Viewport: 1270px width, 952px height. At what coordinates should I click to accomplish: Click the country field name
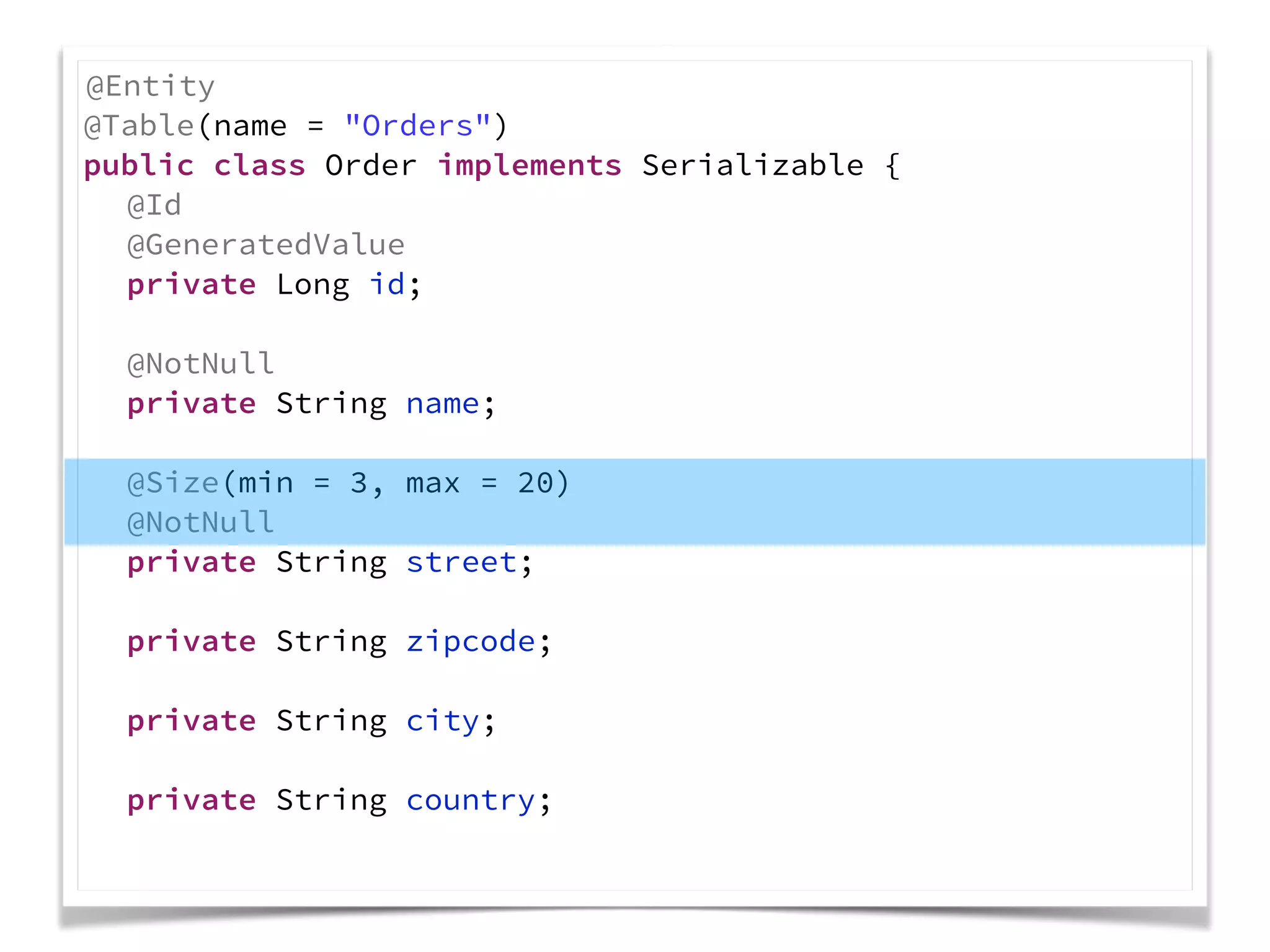click(471, 801)
